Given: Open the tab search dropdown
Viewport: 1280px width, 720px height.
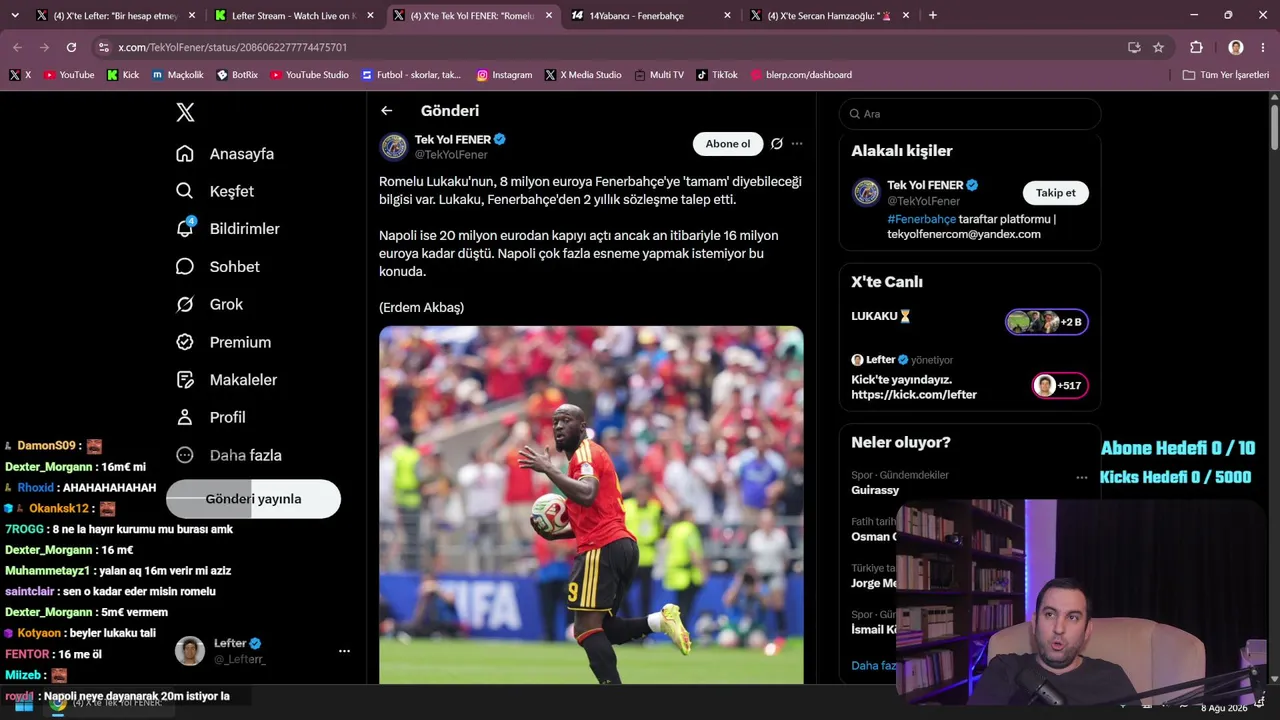Looking at the screenshot, I should (x=14, y=15).
